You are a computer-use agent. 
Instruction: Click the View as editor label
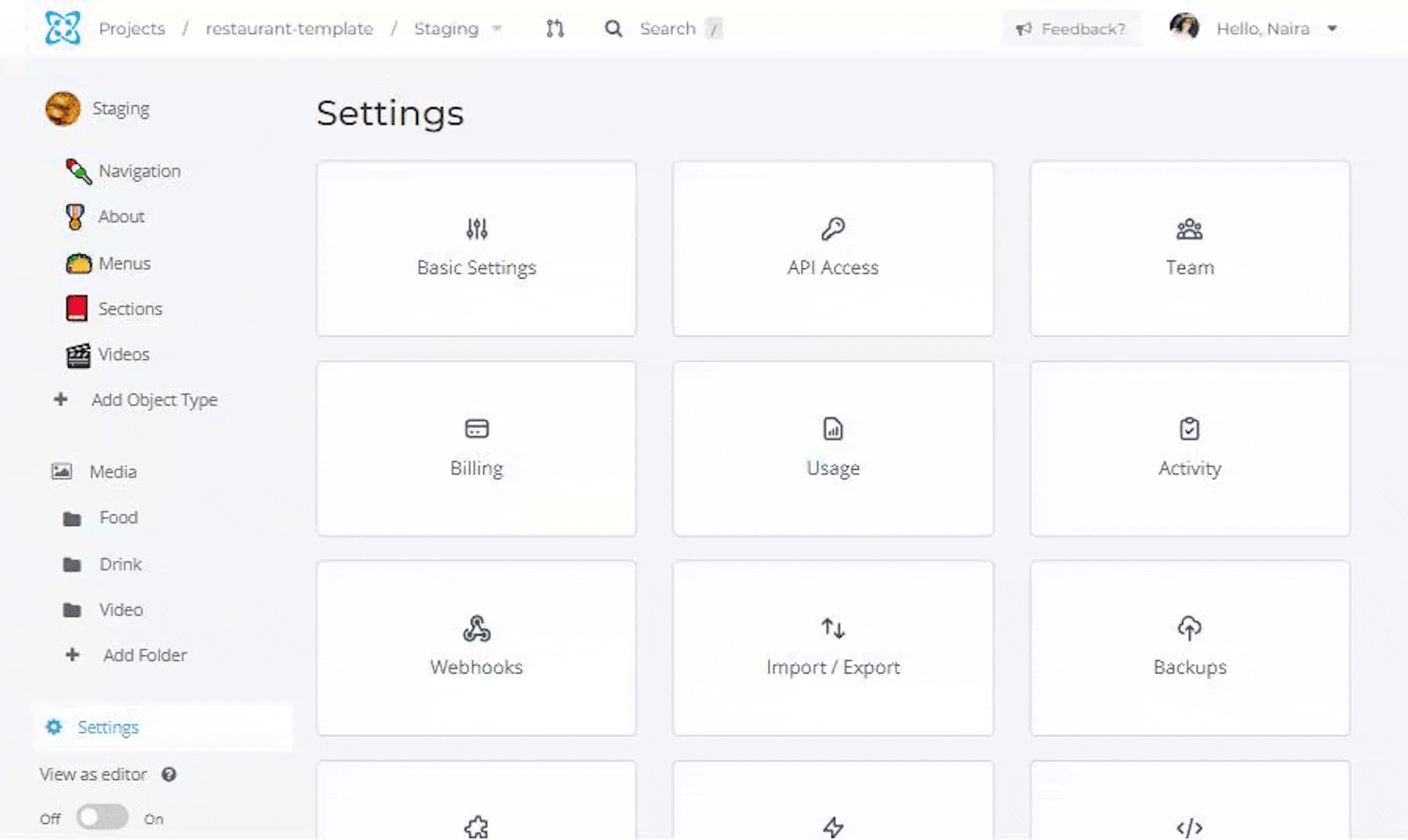click(x=93, y=774)
